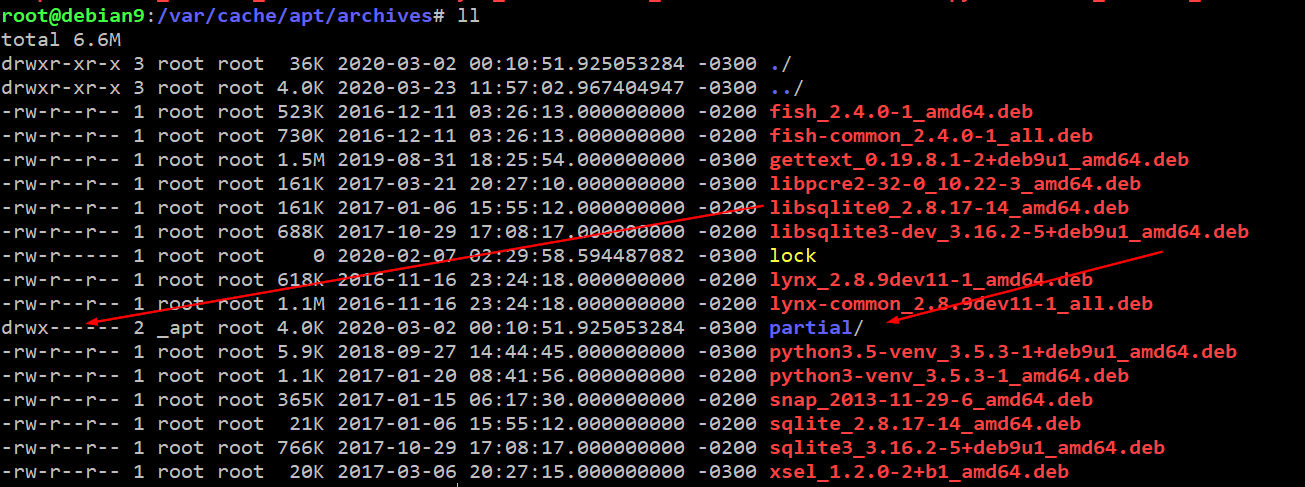Click the fish-common_2.4.0-1_all.deb entry
This screenshot has height=487, width=1305.
point(931,136)
